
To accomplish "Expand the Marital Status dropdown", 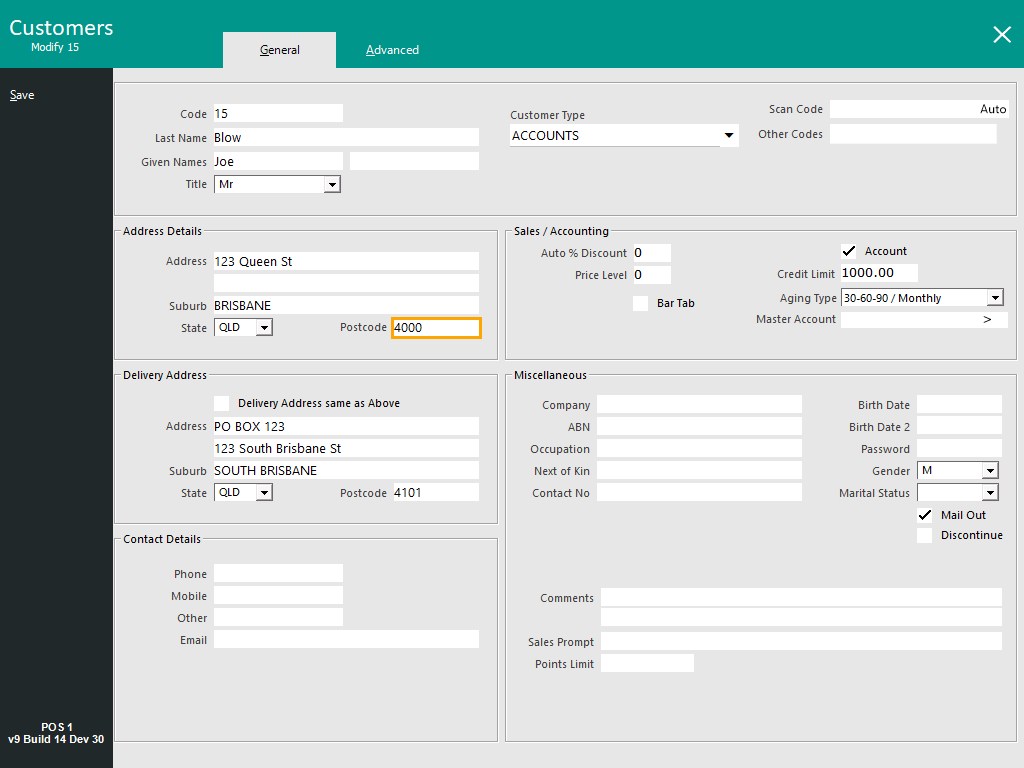I will pyautogui.click(x=989, y=493).
